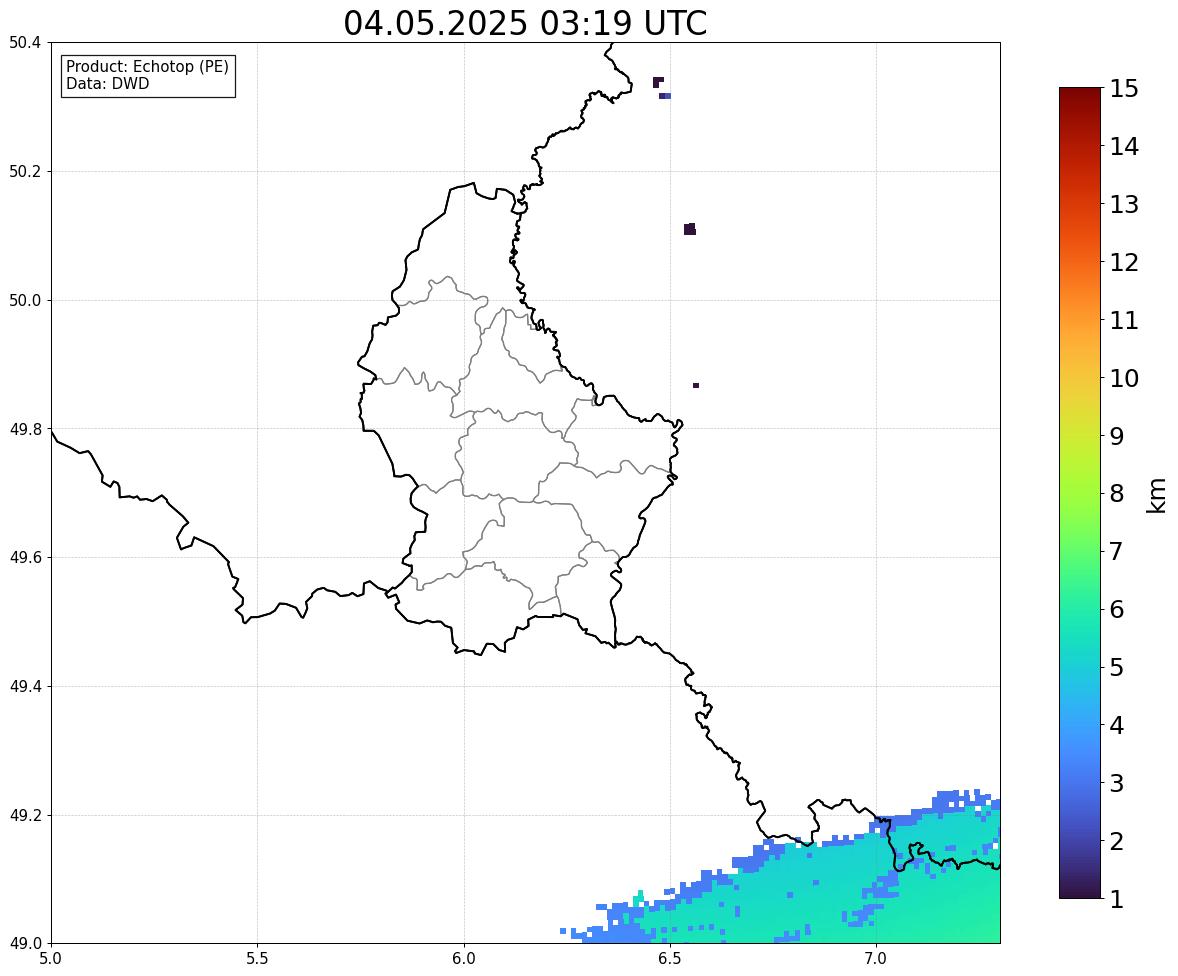Click the colorbar tick label "7"
The width and height of the screenshot is (1178, 976).
point(1117,551)
